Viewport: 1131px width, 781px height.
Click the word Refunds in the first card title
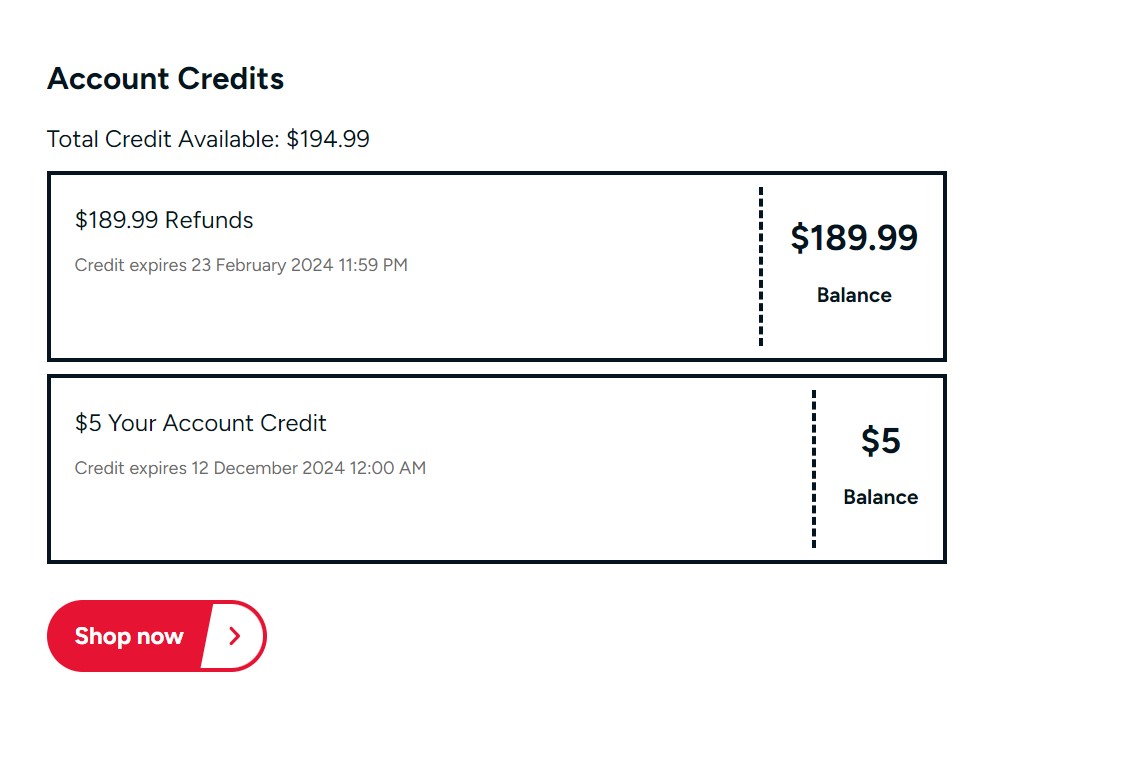pyautogui.click(x=209, y=220)
